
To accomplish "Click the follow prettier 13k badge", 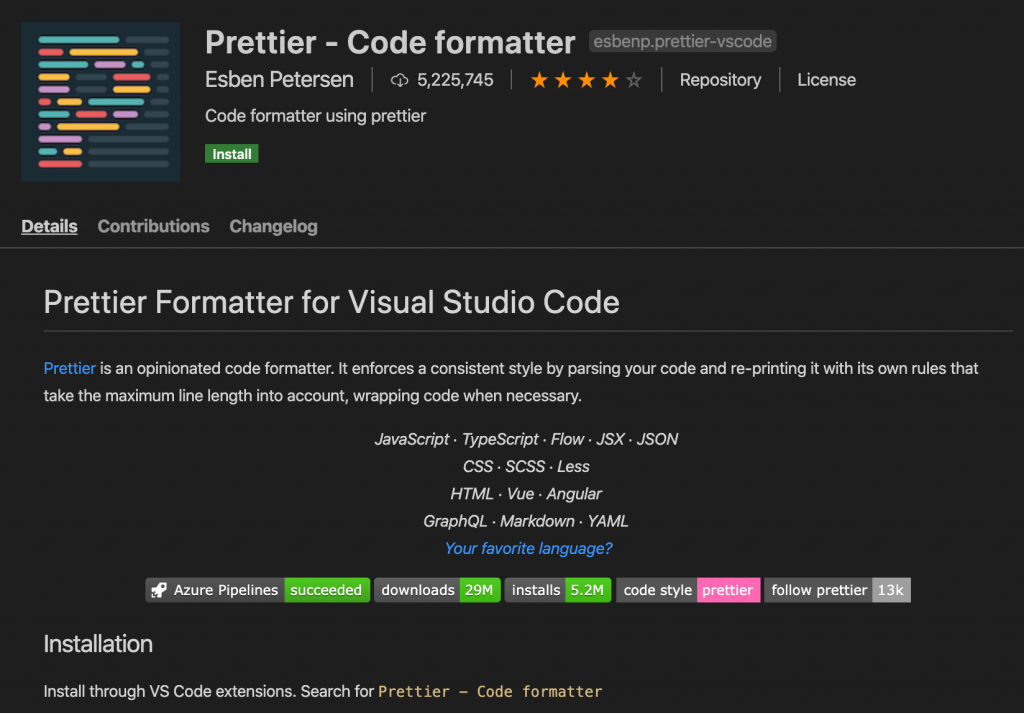I will (x=837, y=590).
